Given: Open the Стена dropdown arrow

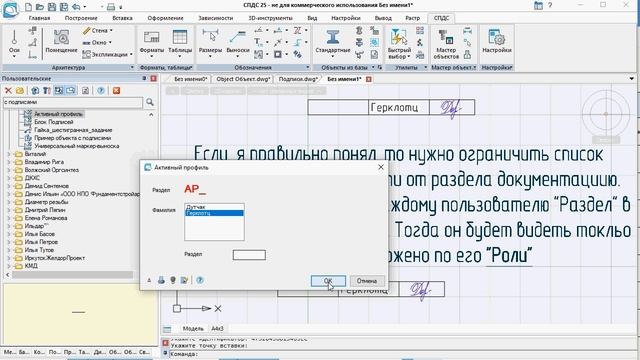Looking at the screenshot, I should point(111,31).
